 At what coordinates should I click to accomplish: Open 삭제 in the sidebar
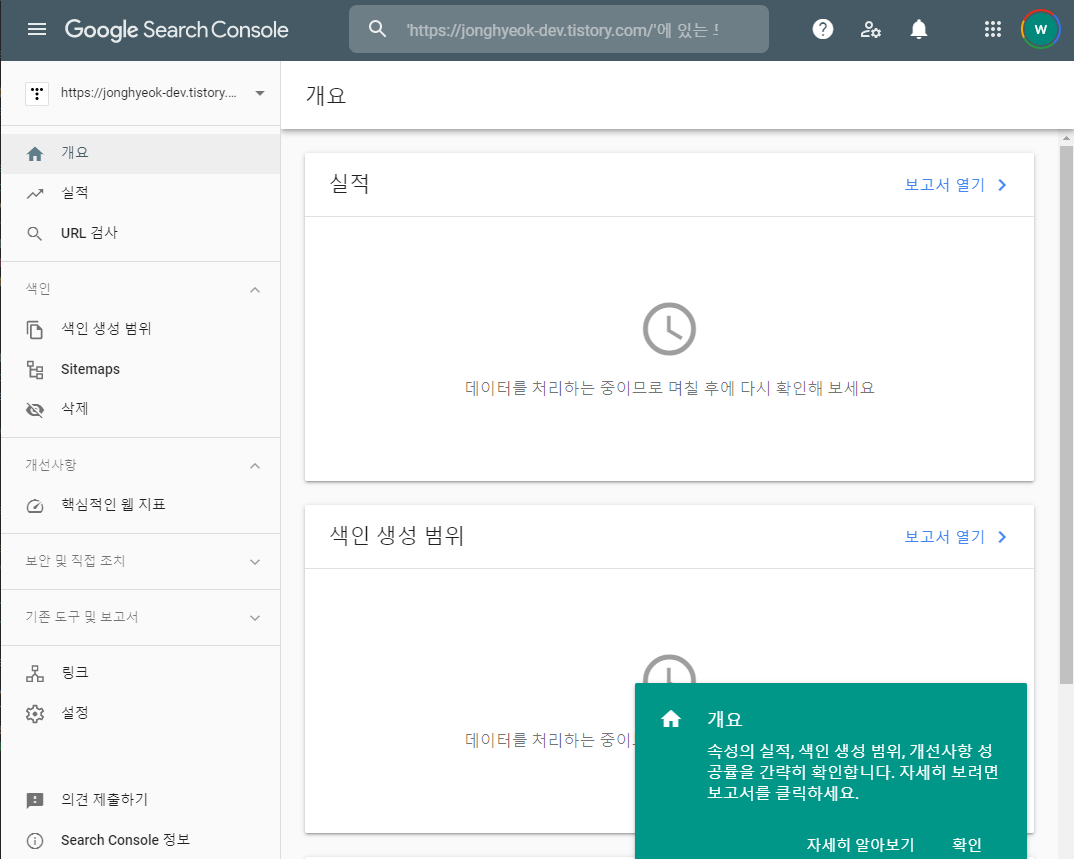(140, 410)
